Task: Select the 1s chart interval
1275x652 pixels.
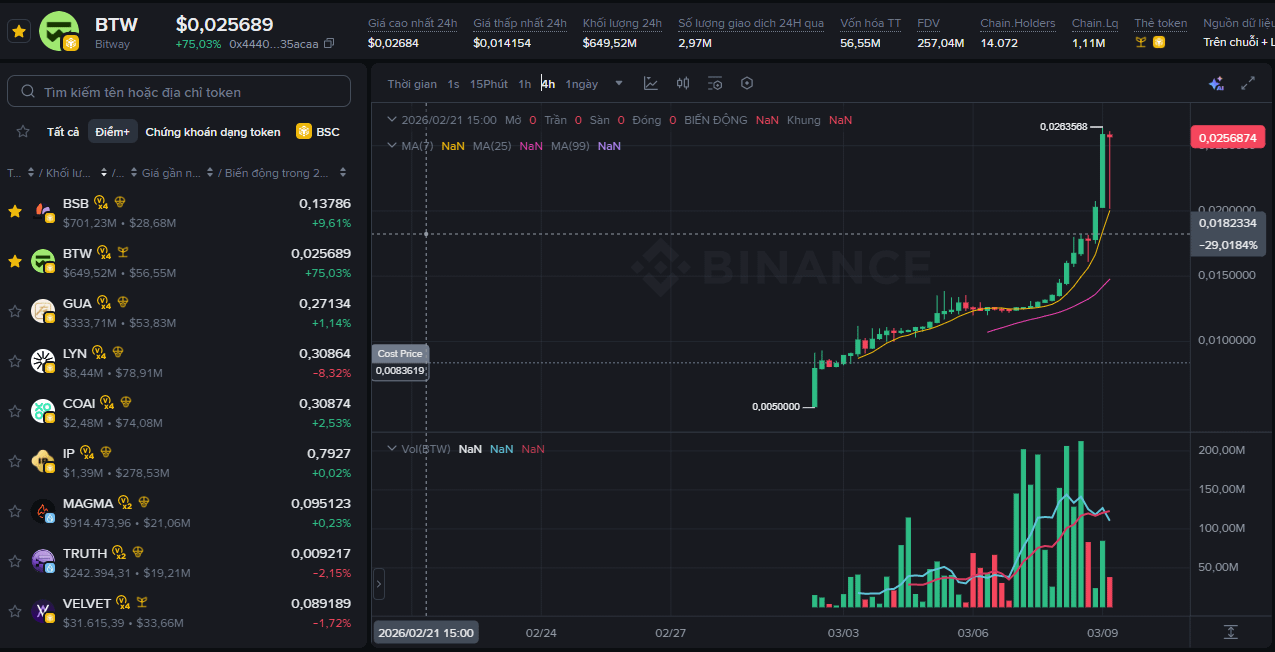Action: click(x=454, y=84)
